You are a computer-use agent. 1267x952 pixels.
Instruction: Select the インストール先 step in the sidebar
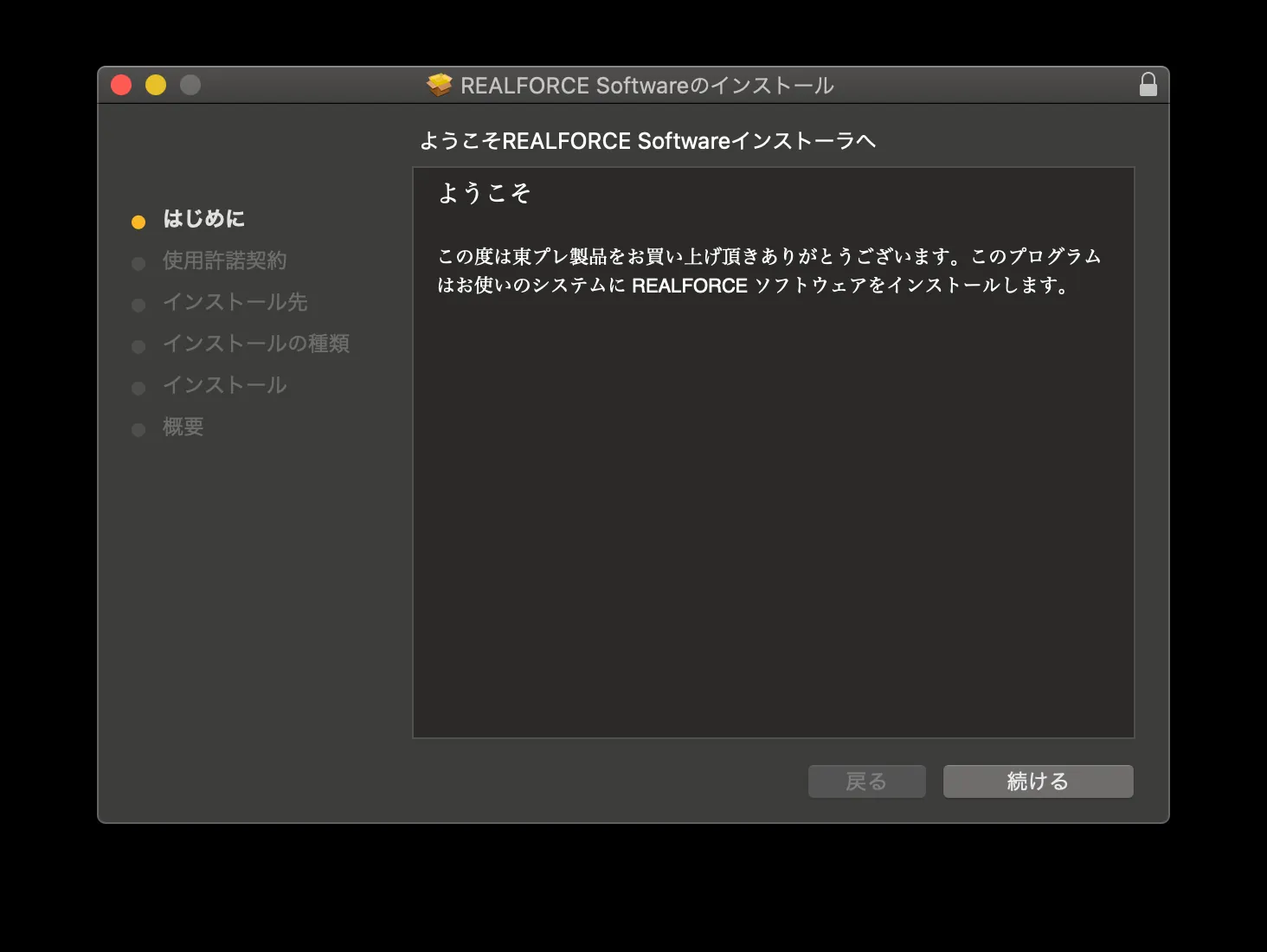click(235, 302)
